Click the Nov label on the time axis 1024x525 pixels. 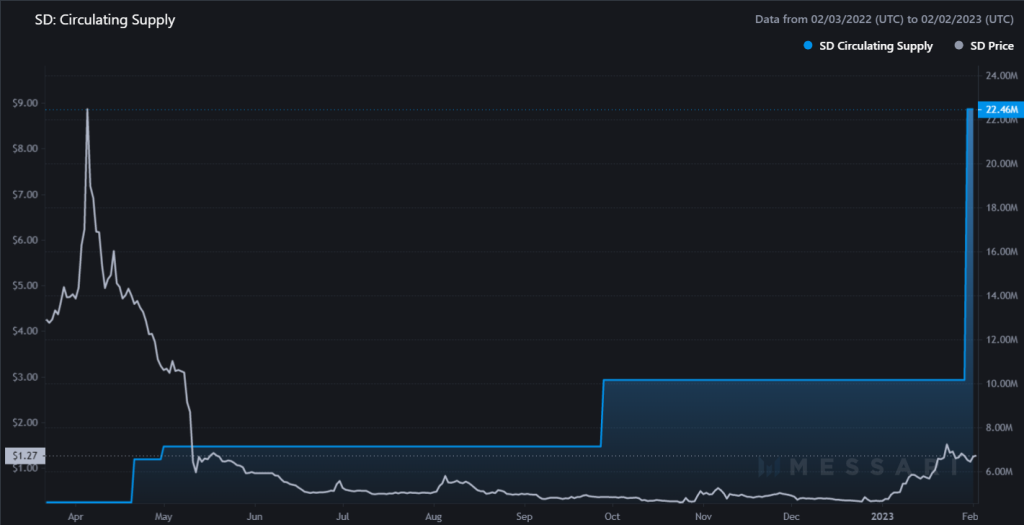[703, 516]
